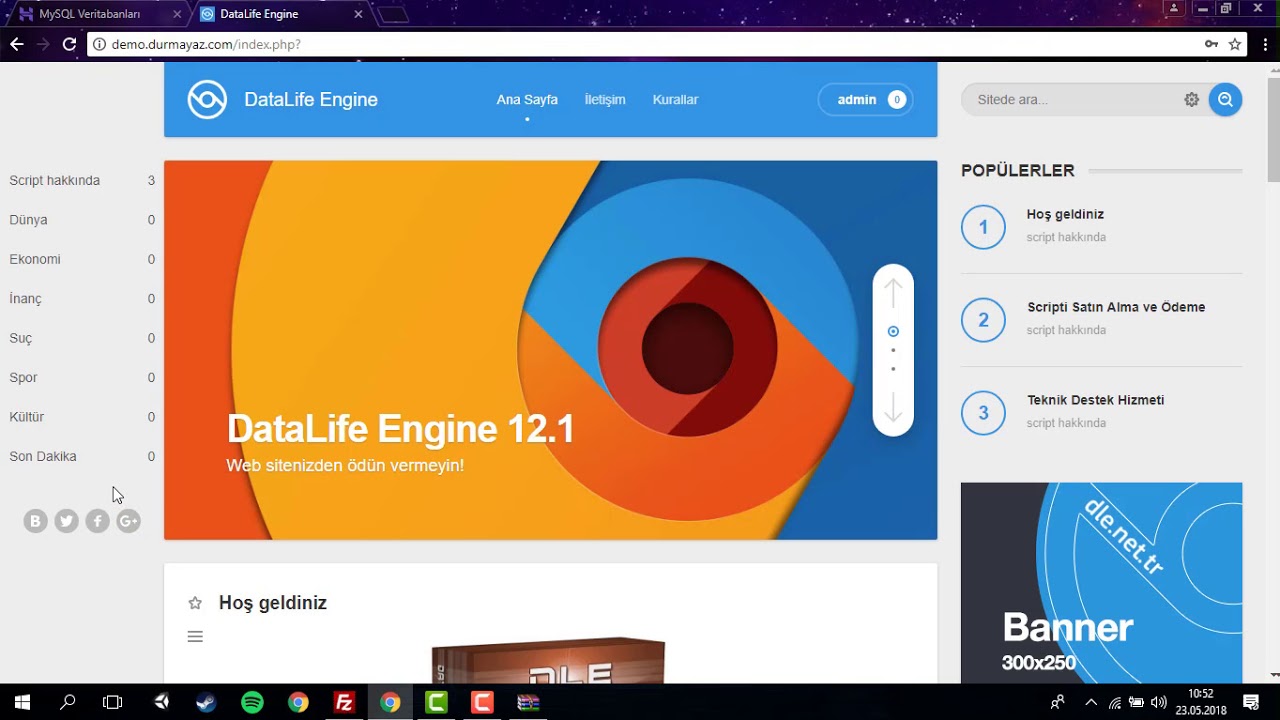
Task: Select the second slide dot
Action: pos(893,351)
